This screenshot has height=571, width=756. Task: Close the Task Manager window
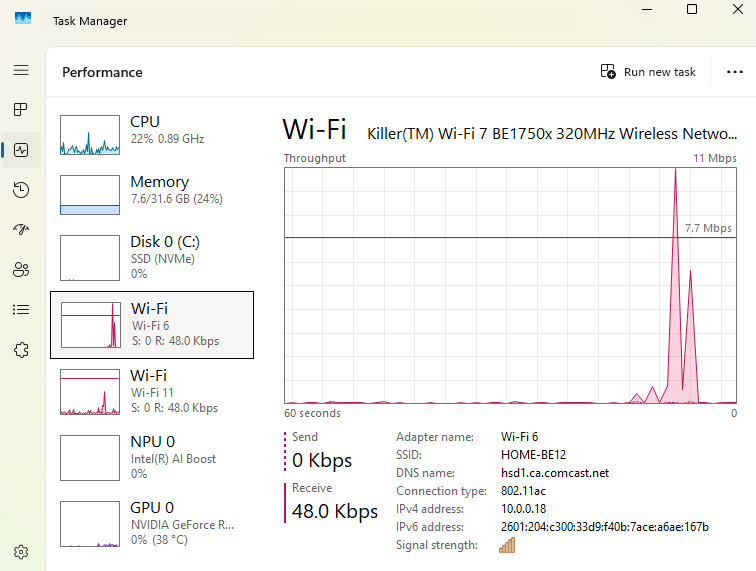pos(738,9)
